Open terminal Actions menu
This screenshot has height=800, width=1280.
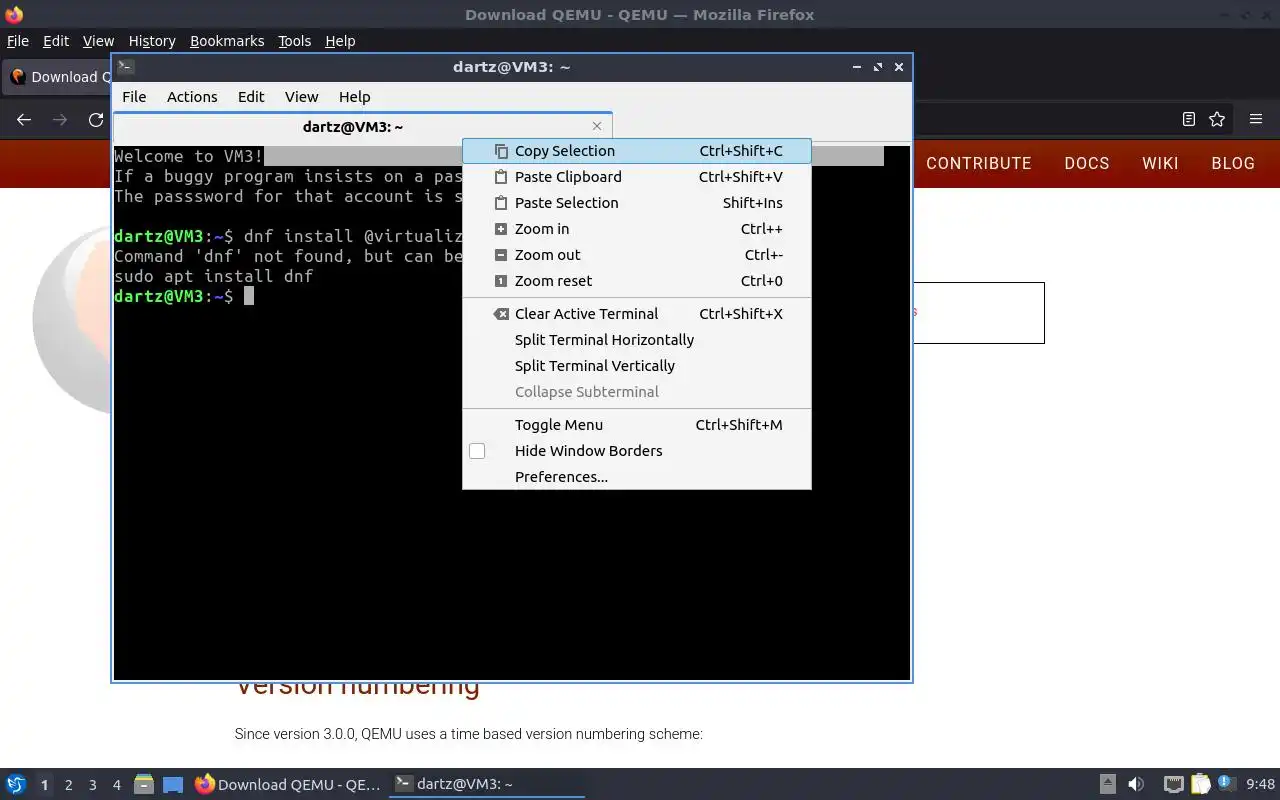coord(192,97)
